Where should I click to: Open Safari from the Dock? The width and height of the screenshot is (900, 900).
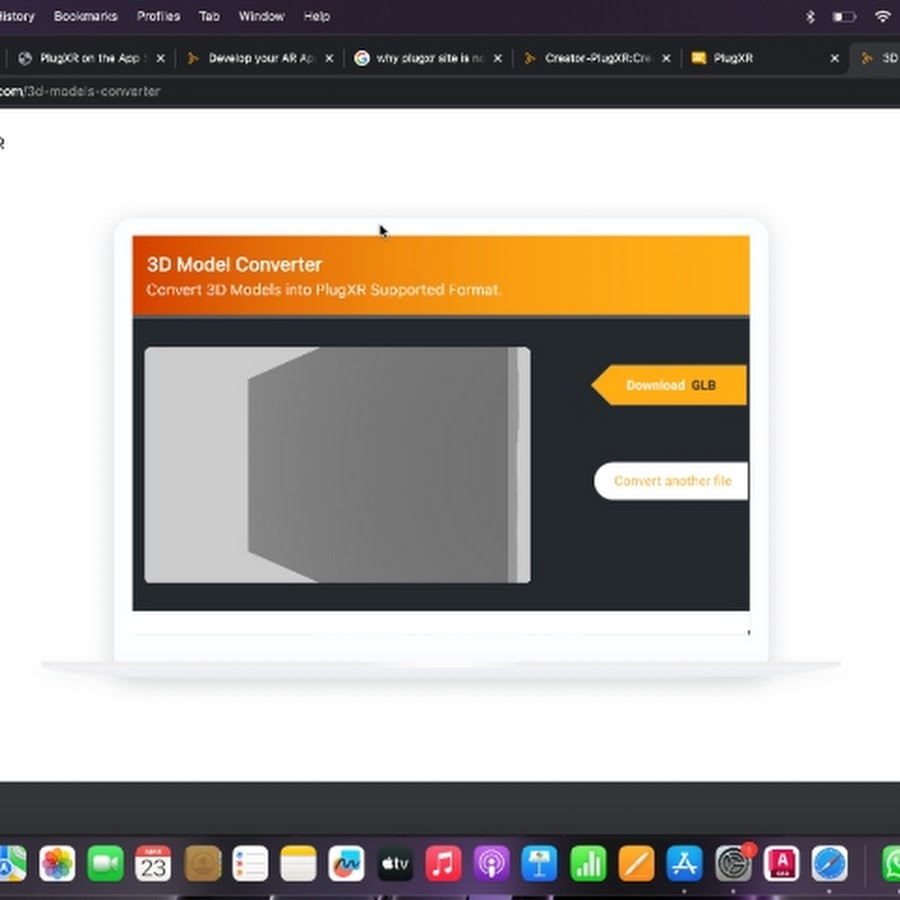[x=830, y=863]
